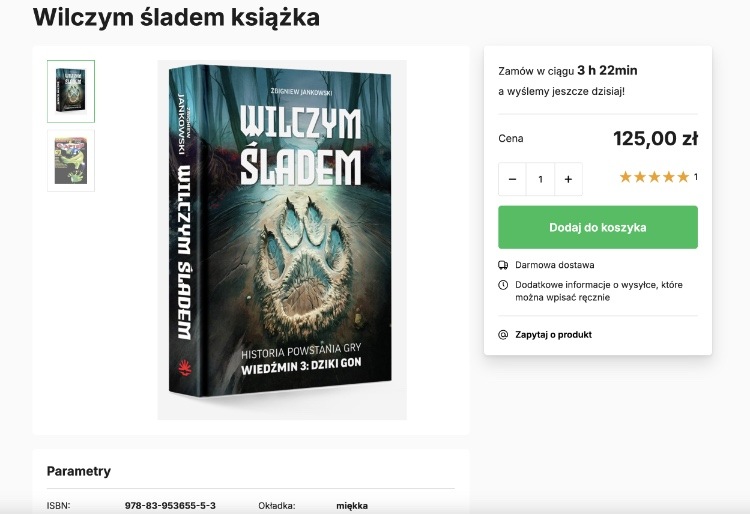Click the Parametry section heading
This screenshot has width=750, height=514.
79,471
